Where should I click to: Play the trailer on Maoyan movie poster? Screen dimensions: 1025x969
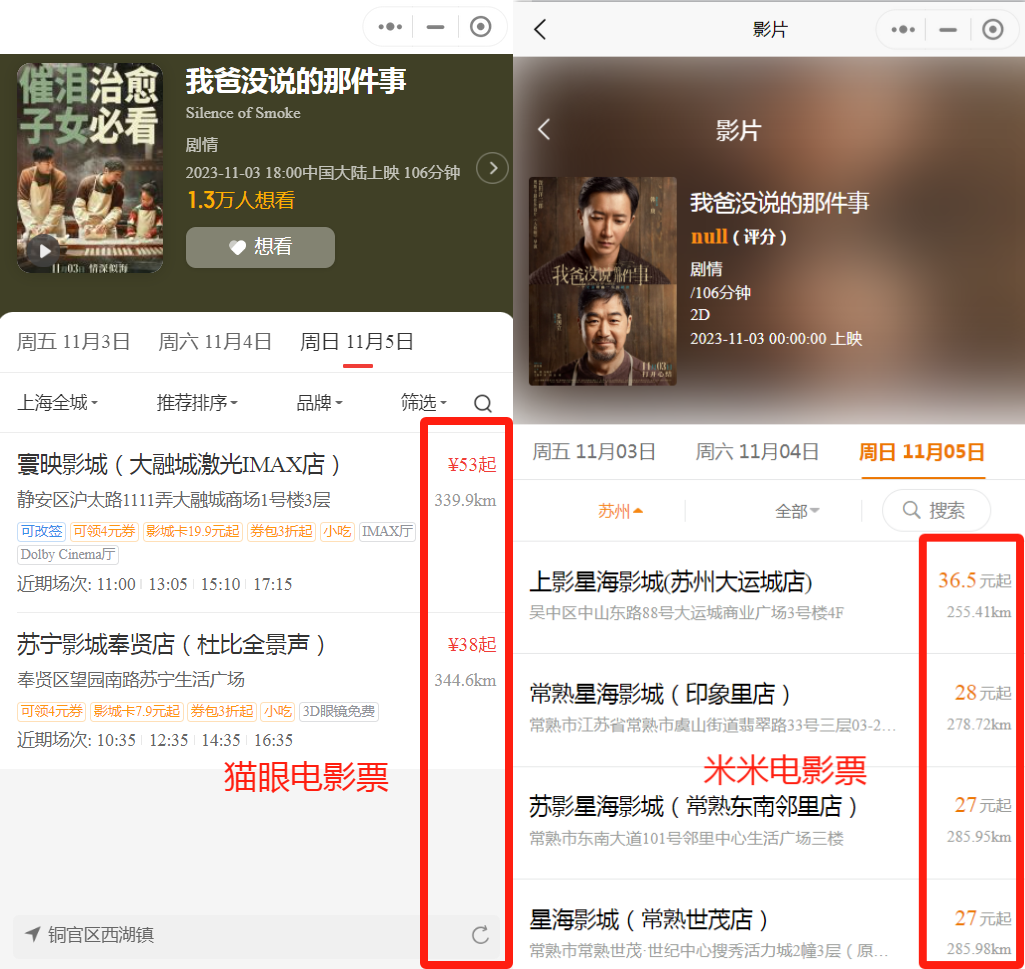[x=45, y=251]
